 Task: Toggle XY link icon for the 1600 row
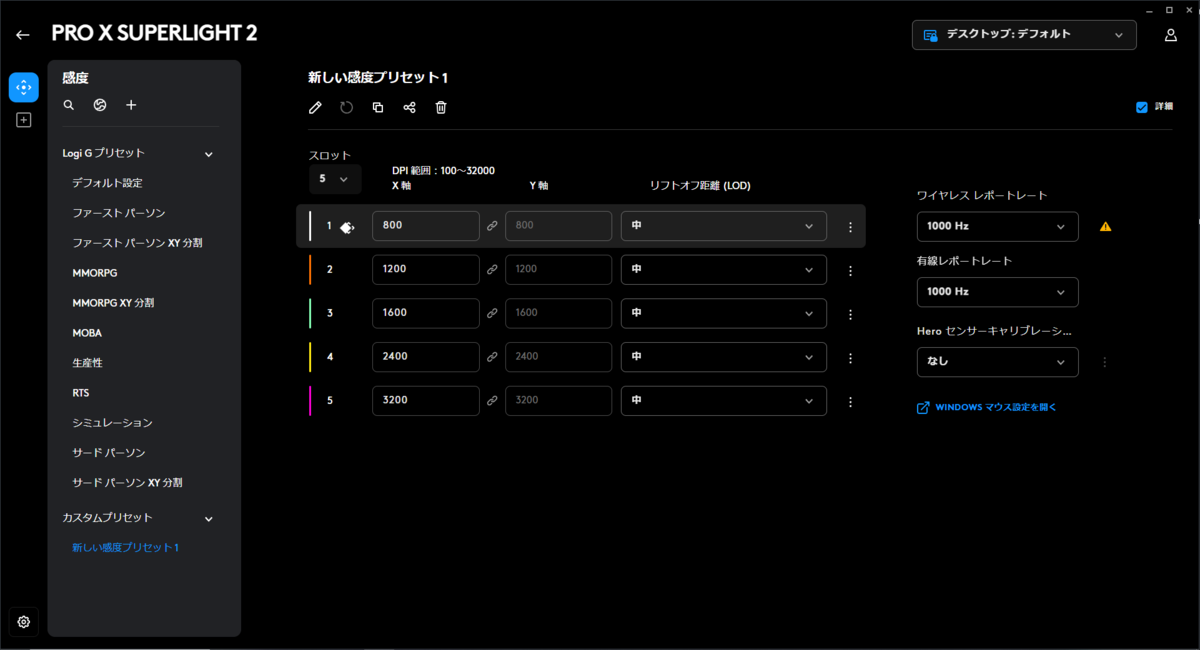point(492,313)
